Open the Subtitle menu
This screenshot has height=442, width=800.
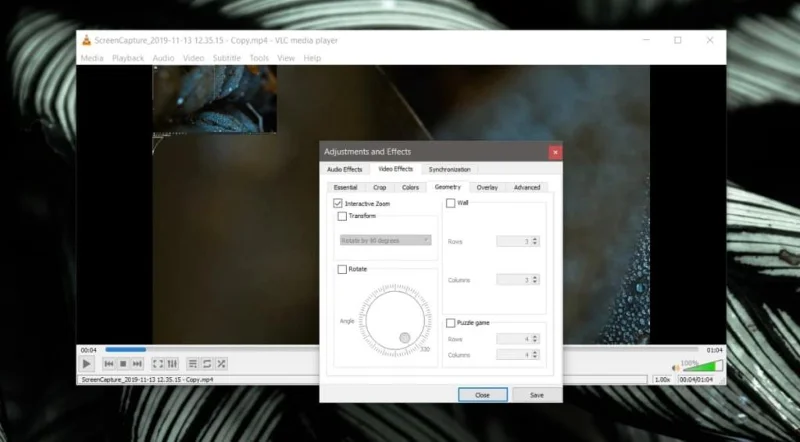pos(227,58)
